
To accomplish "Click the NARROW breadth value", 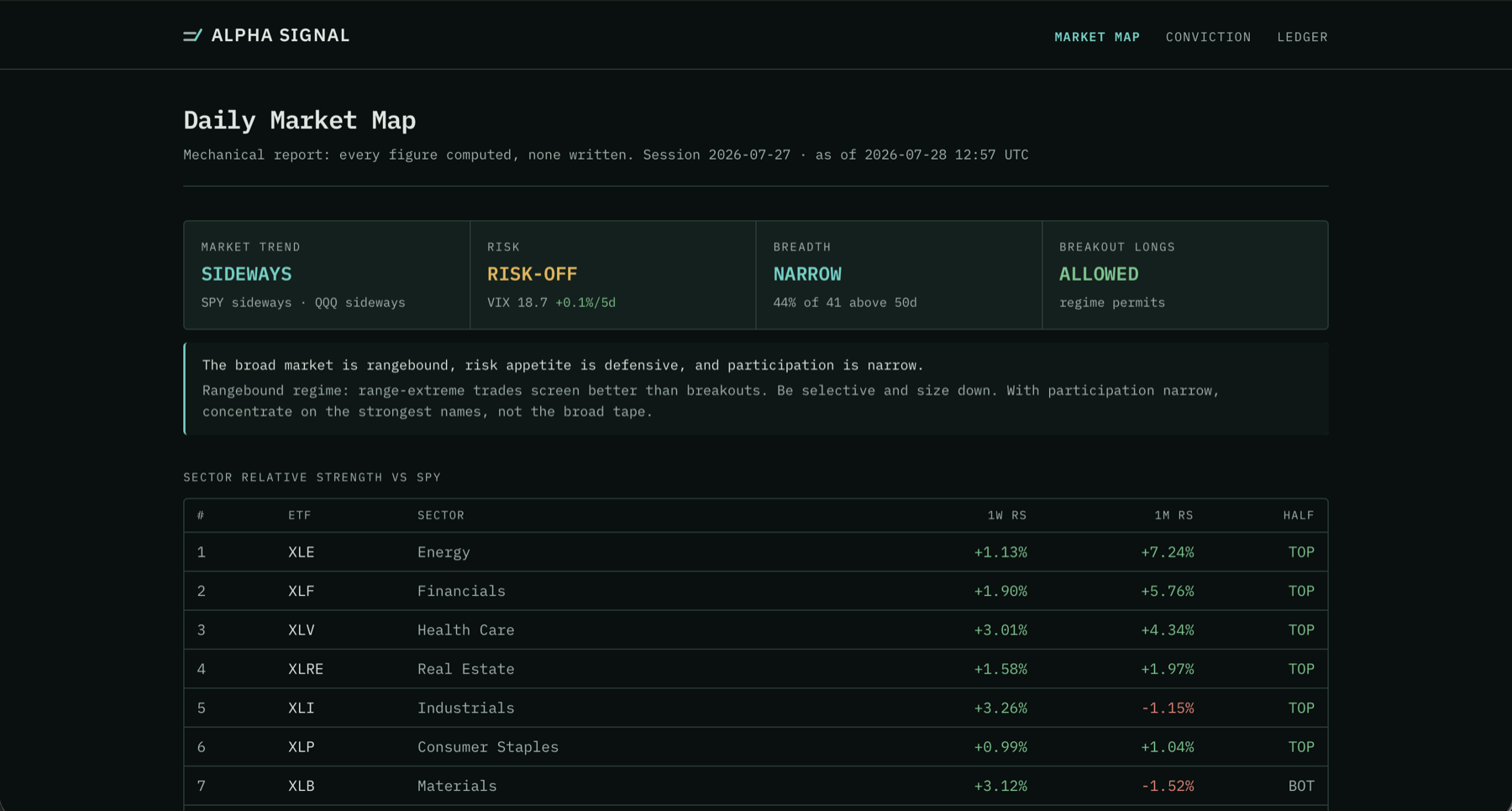I will [x=807, y=274].
